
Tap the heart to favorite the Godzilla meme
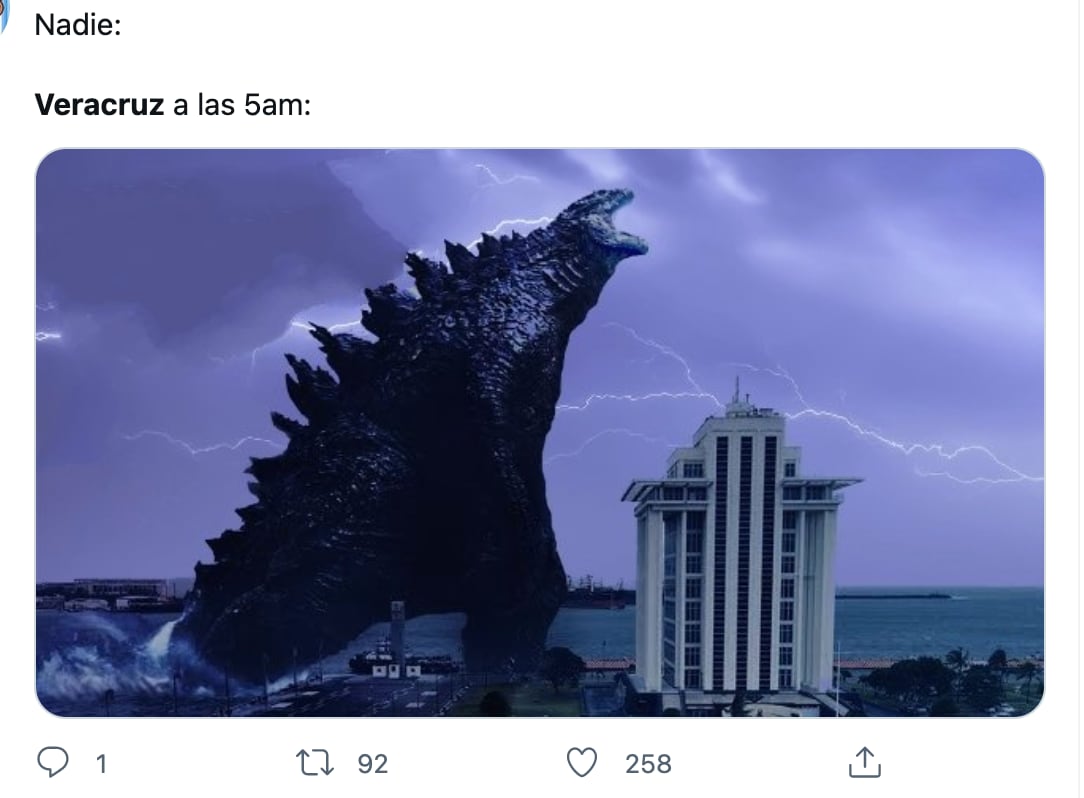(x=586, y=762)
